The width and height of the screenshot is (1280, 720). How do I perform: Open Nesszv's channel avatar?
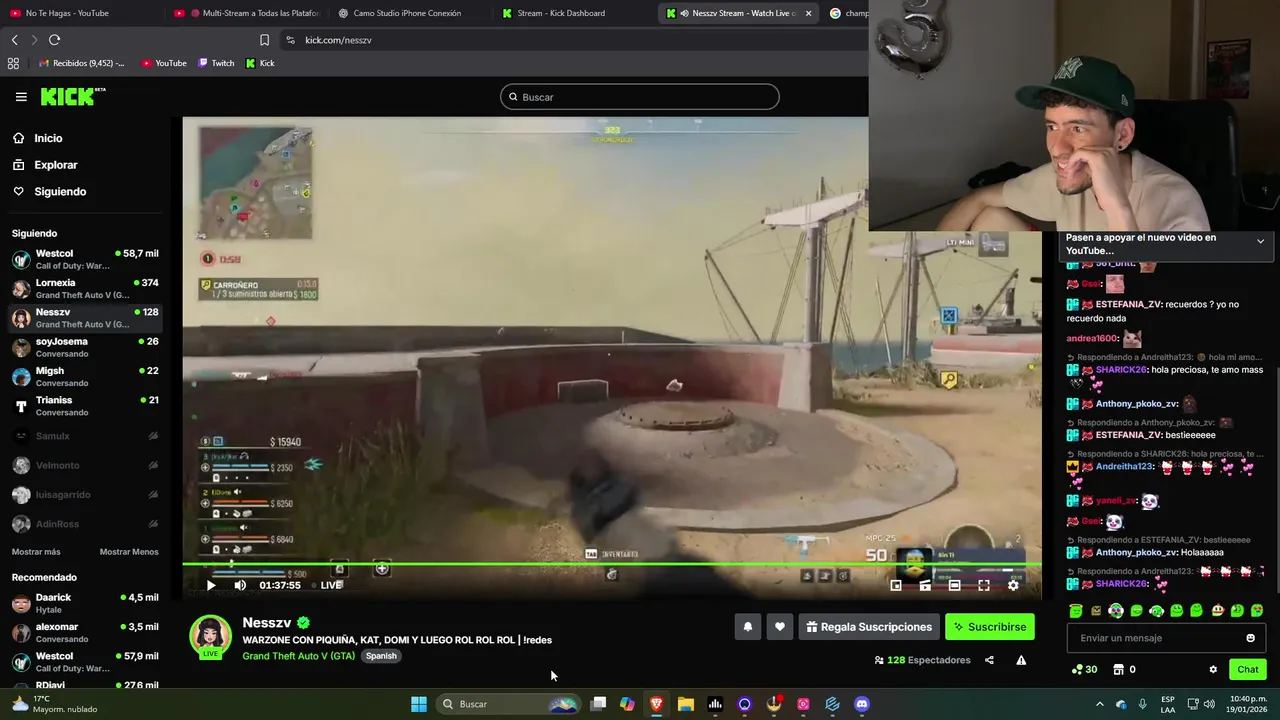[211, 637]
